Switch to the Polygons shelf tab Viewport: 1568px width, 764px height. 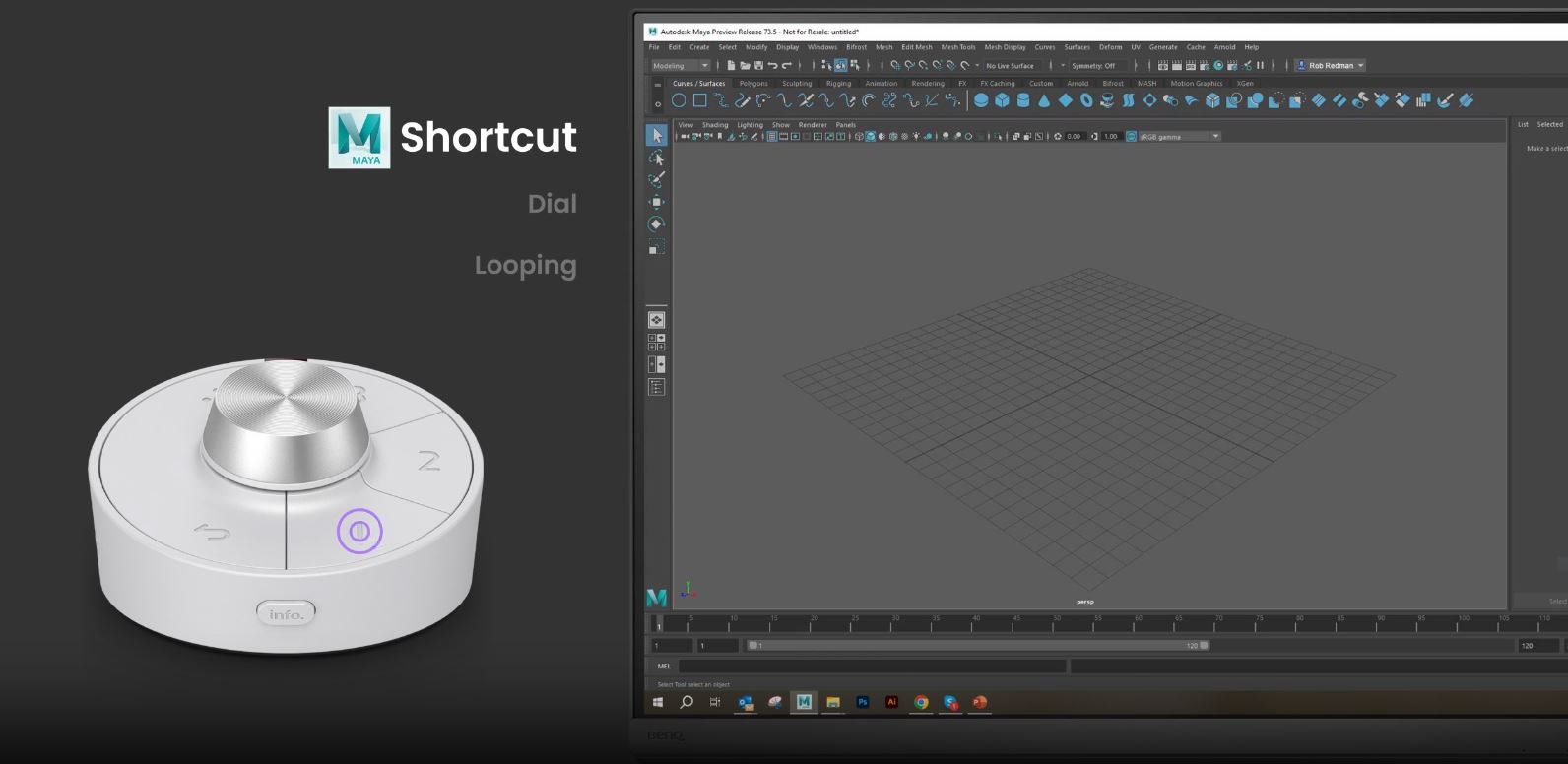tap(753, 84)
